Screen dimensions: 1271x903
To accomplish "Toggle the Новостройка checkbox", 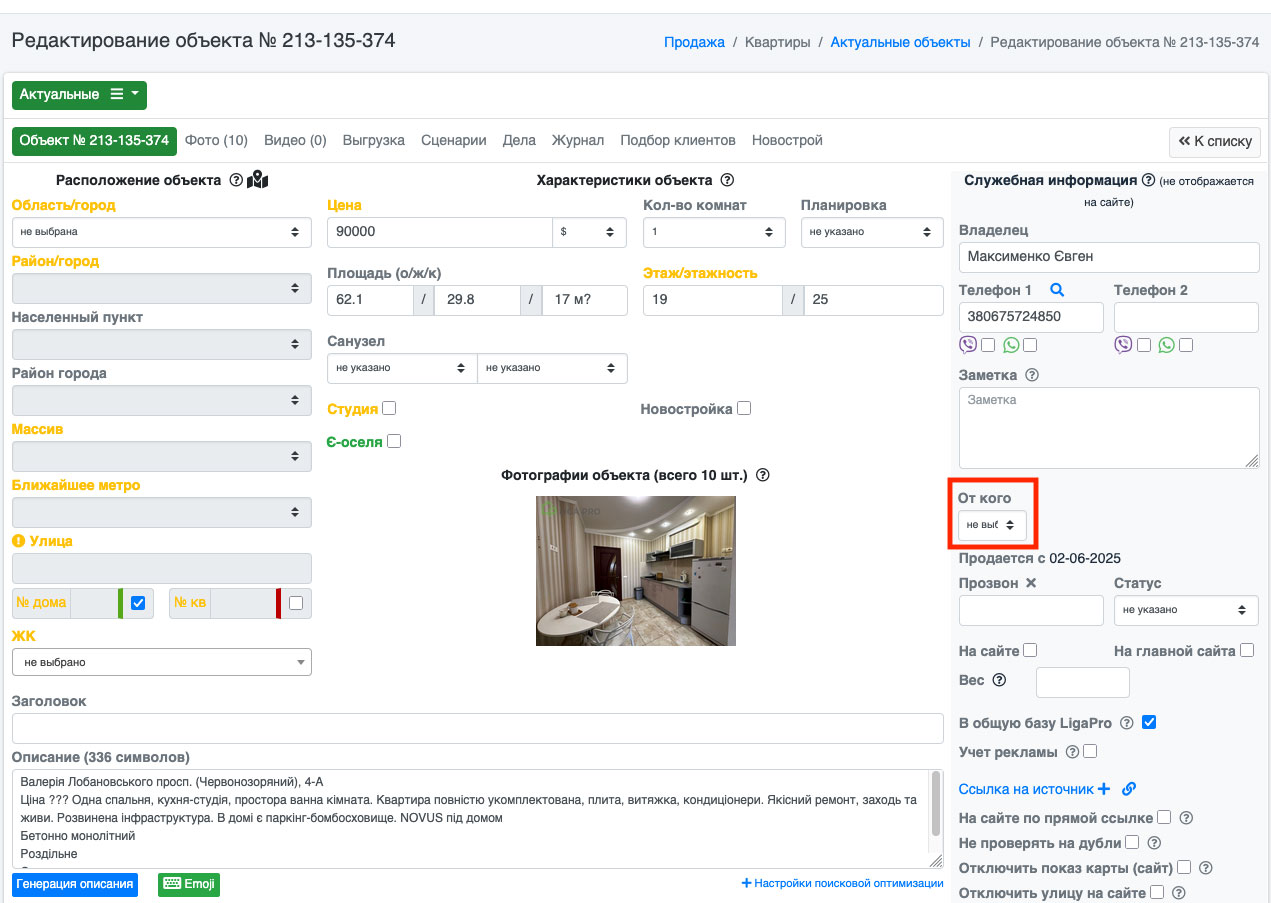I will tap(743, 408).
